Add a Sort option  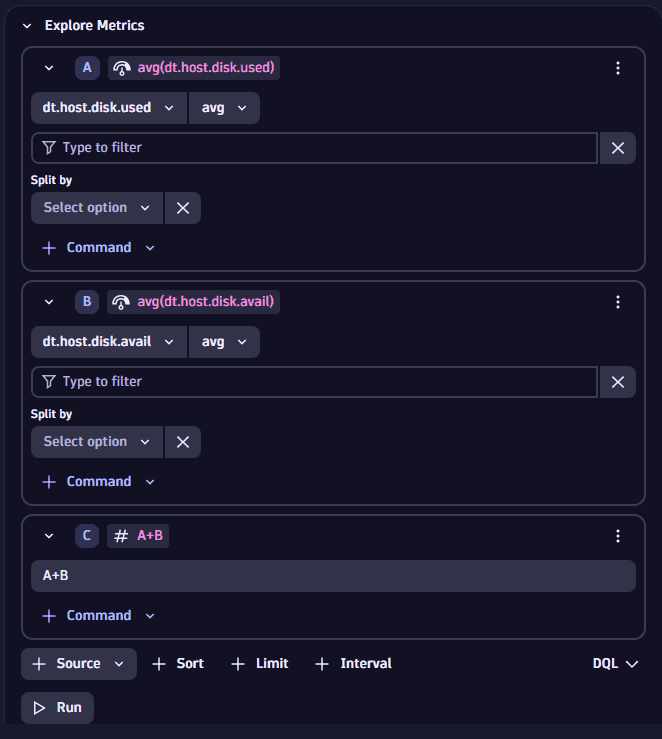(x=178, y=664)
